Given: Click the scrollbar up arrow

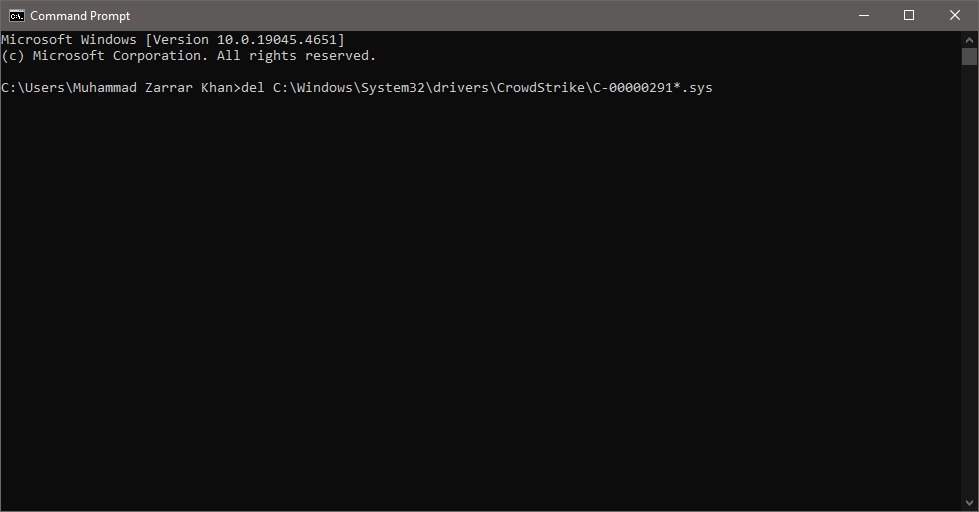Looking at the screenshot, I should pos(969,38).
